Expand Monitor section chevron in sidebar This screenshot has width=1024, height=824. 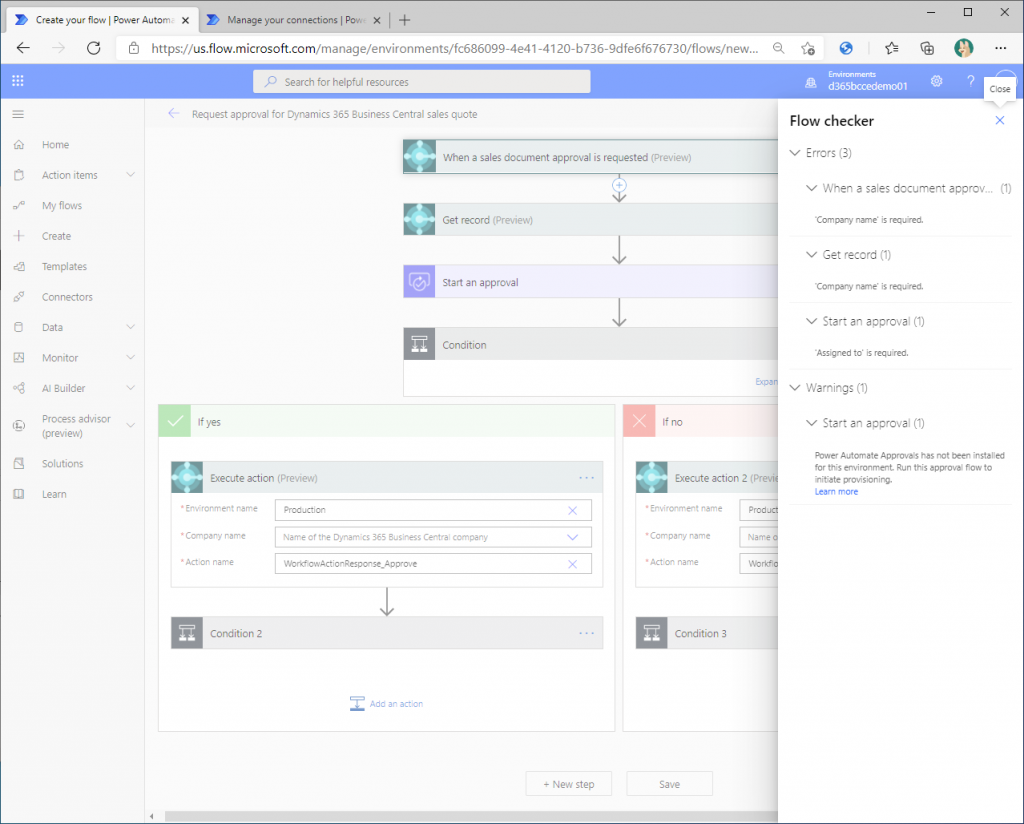131,357
